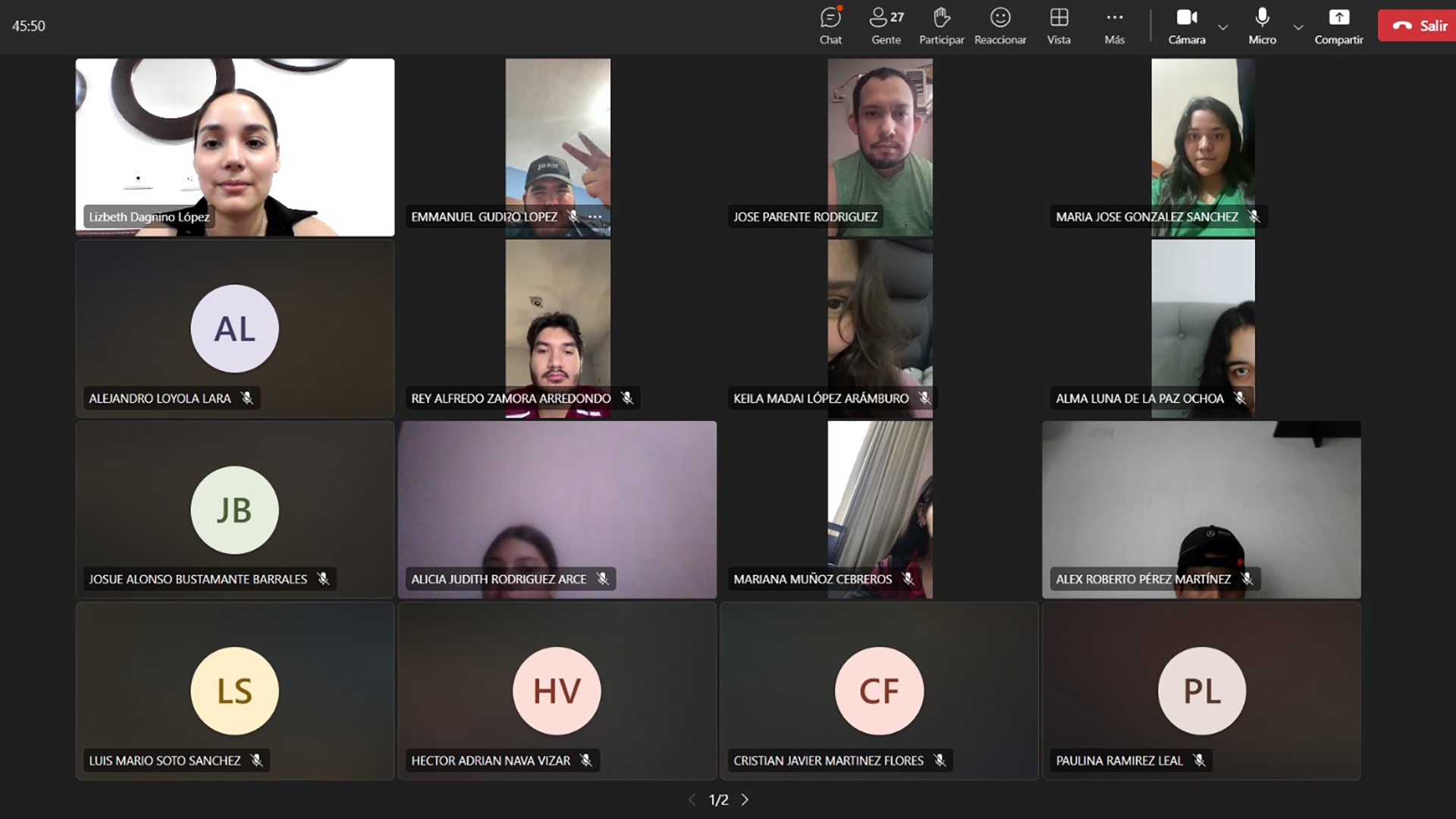The image size is (1456, 819).
Task: Click muted mic icon of Keila Madai López
Action: (924, 398)
